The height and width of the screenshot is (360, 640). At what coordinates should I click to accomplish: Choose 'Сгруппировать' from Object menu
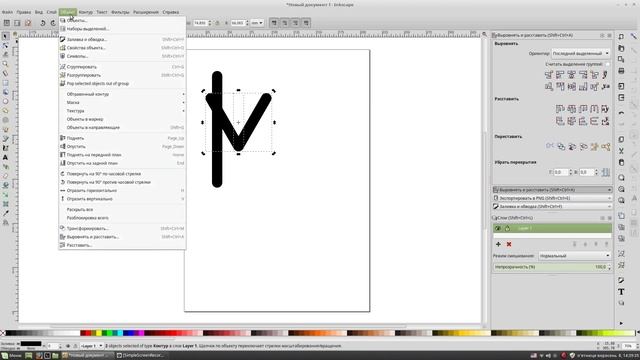click(122, 67)
